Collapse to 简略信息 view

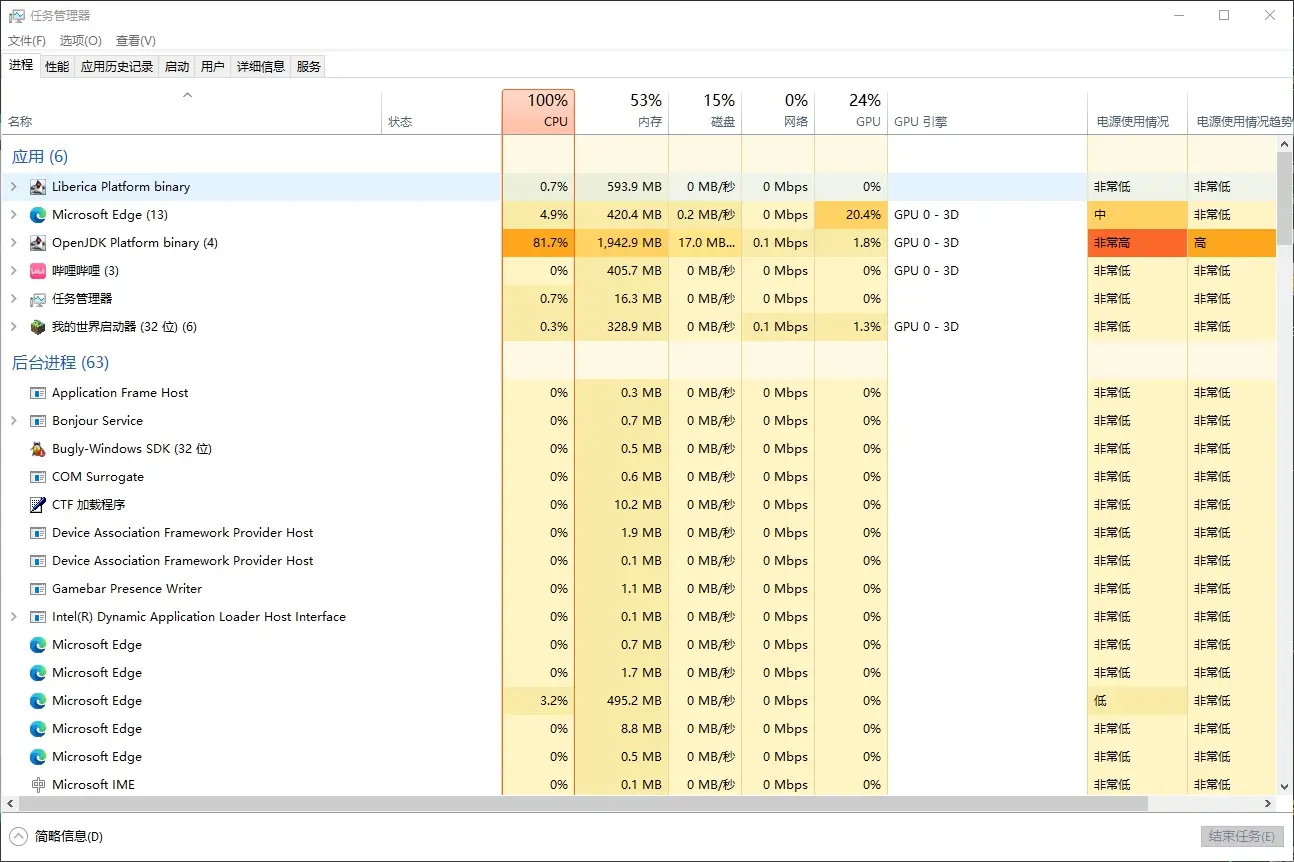pyautogui.click(x=56, y=836)
